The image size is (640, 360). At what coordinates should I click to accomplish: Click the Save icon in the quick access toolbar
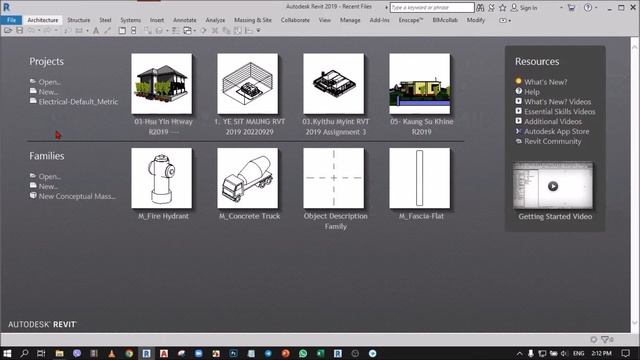click(x=19, y=31)
